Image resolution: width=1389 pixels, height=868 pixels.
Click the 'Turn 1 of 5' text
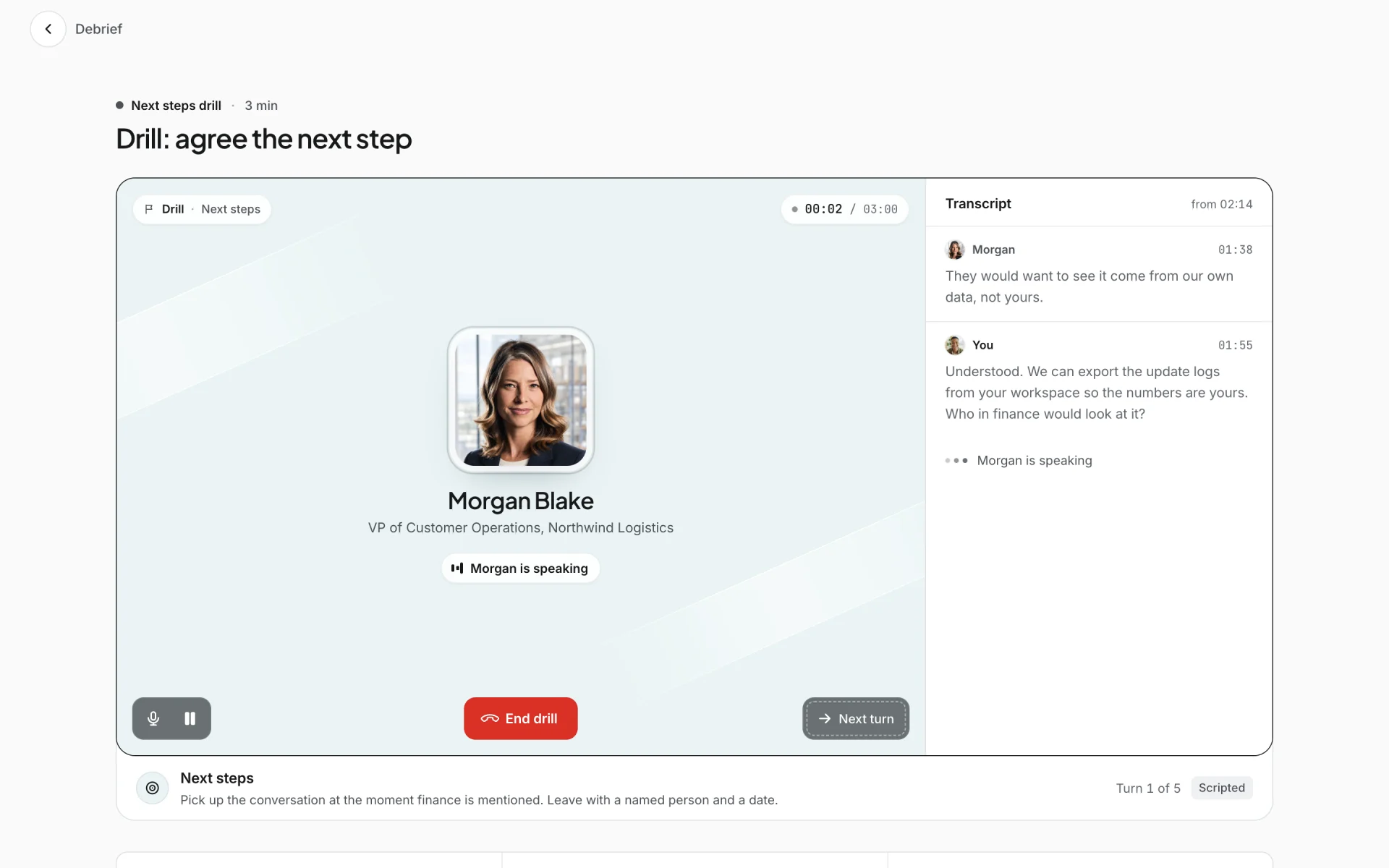point(1148,788)
